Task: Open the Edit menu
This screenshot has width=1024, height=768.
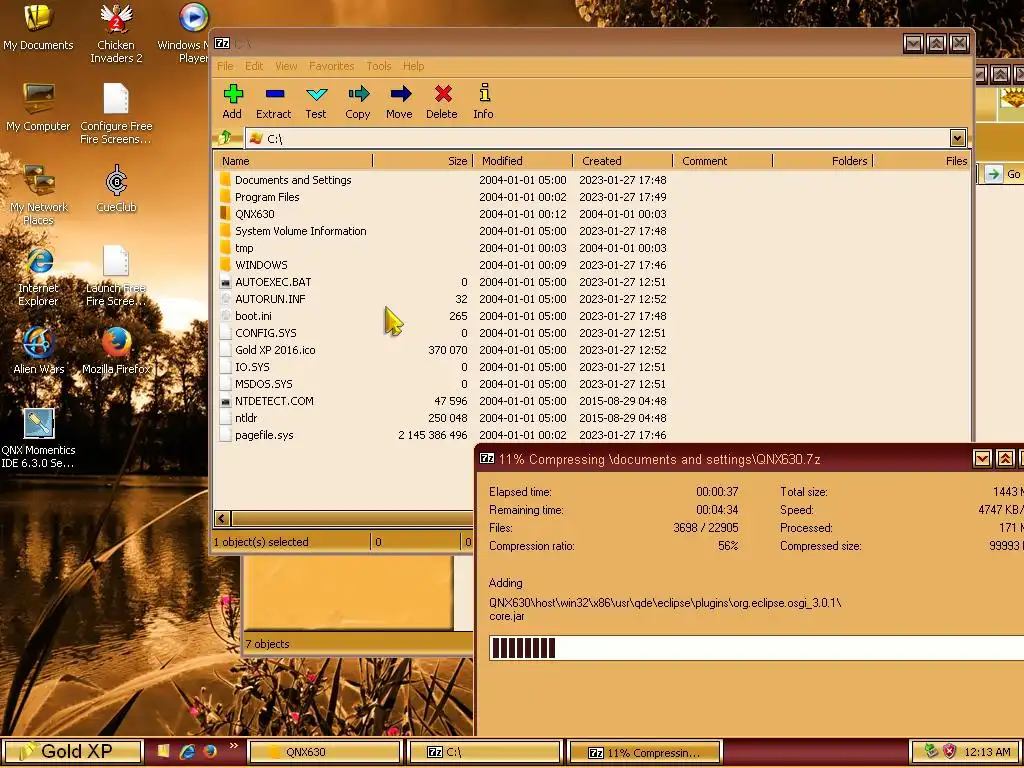Action: click(x=254, y=66)
